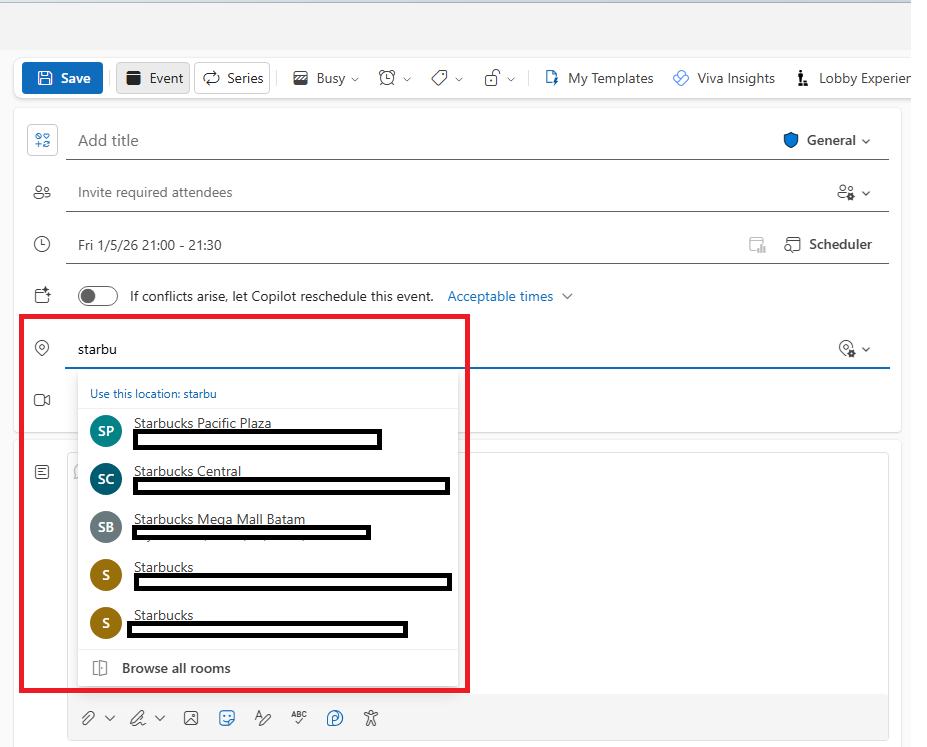The height and width of the screenshot is (747, 927).
Task: Click the private lock icon
Action: tap(492, 78)
